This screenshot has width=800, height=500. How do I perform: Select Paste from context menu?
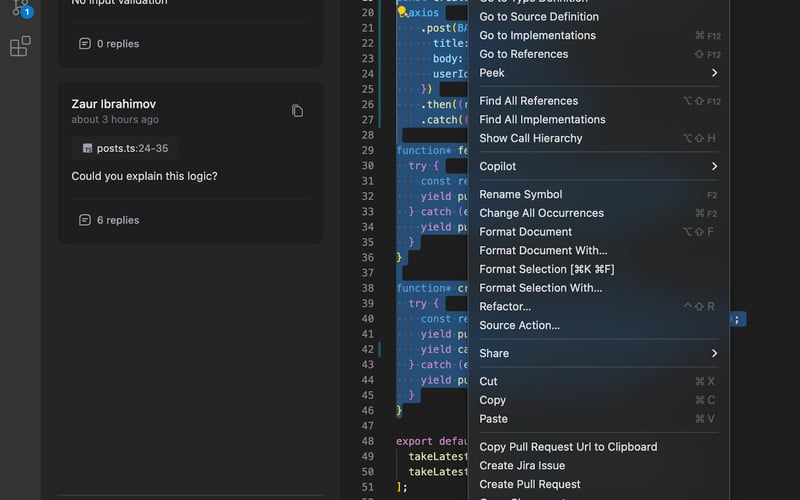[x=598, y=419]
